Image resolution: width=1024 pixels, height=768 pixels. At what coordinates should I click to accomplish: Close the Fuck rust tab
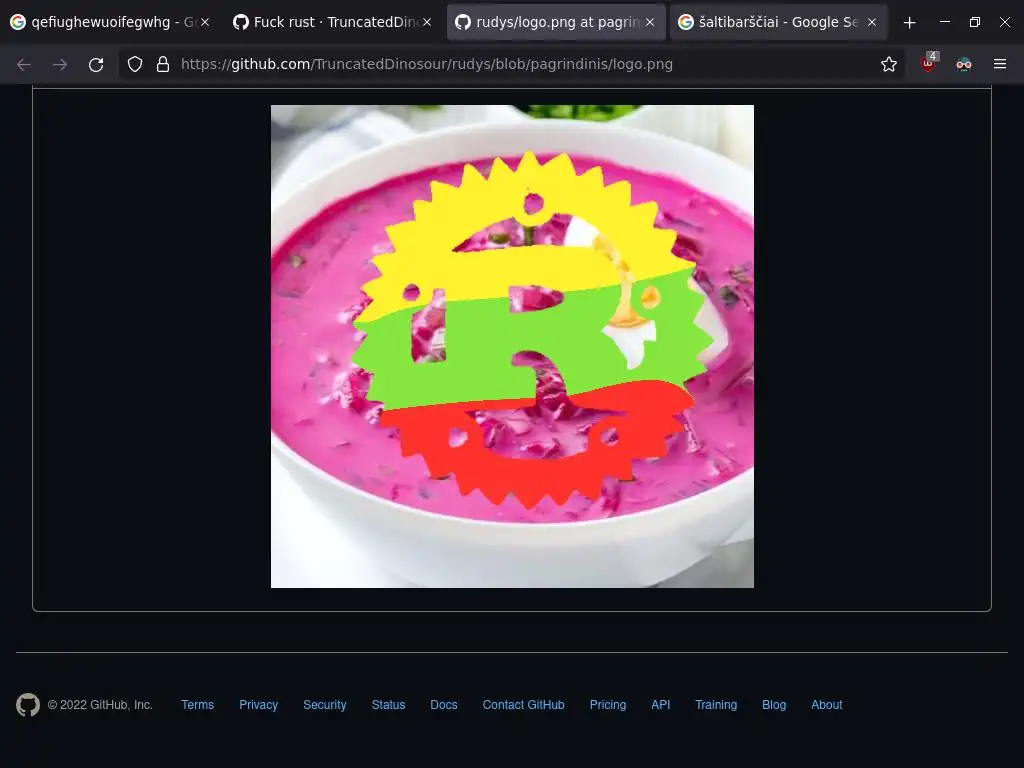(427, 22)
